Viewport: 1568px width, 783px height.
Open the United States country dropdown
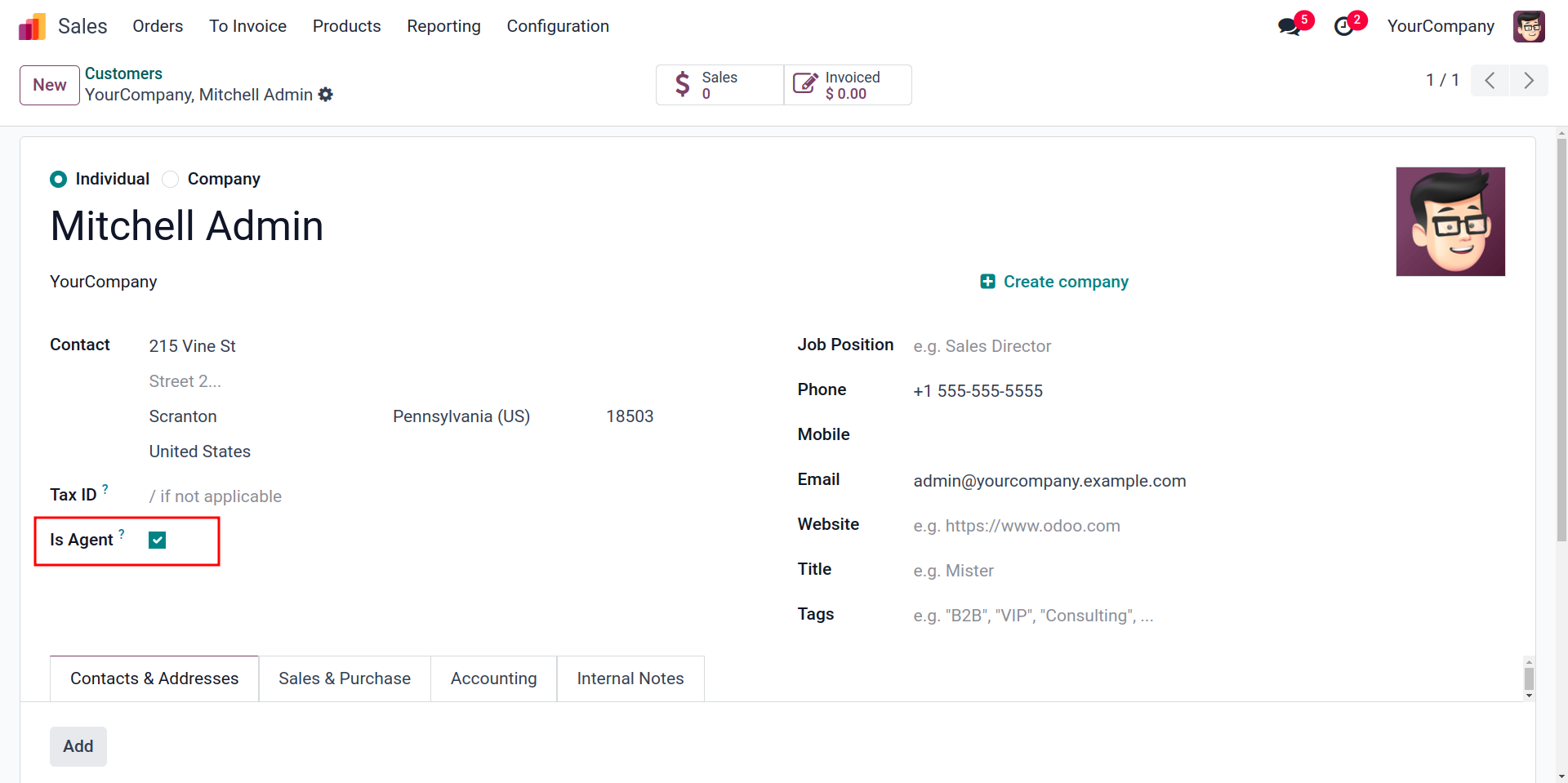199,452
